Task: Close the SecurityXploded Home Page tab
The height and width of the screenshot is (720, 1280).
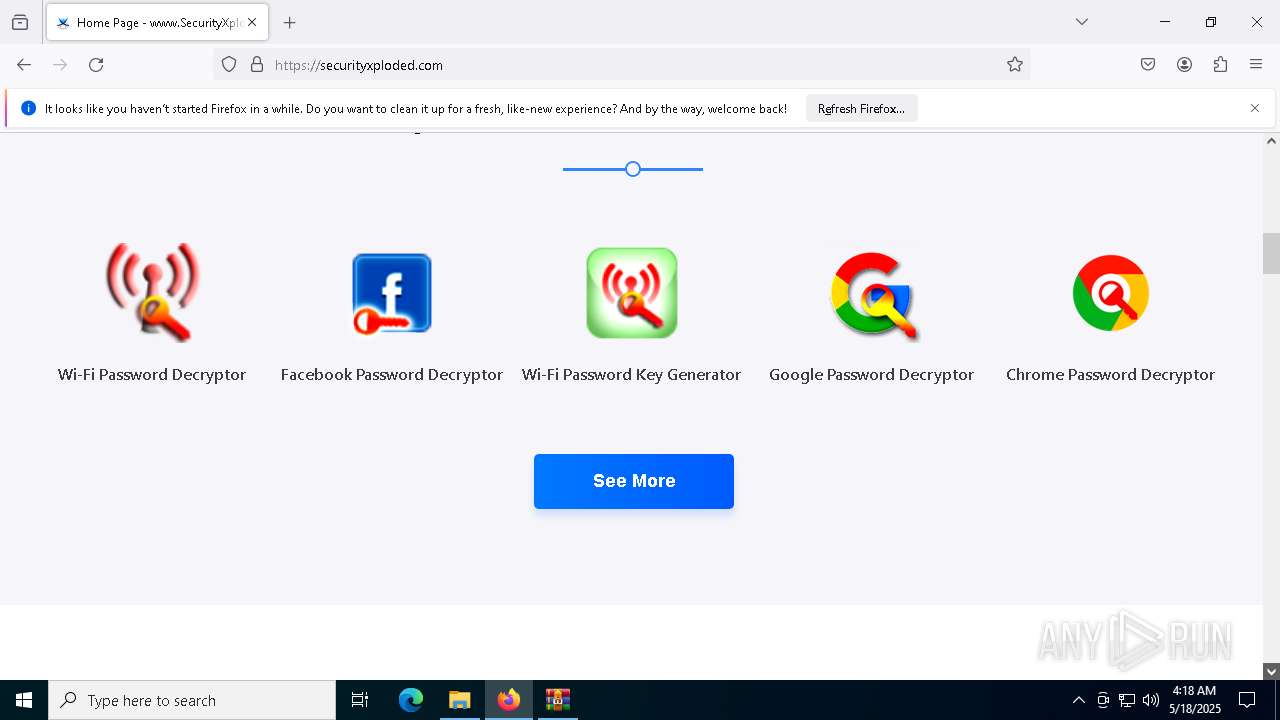Action: pyautogui.click(x=252, y=22)
